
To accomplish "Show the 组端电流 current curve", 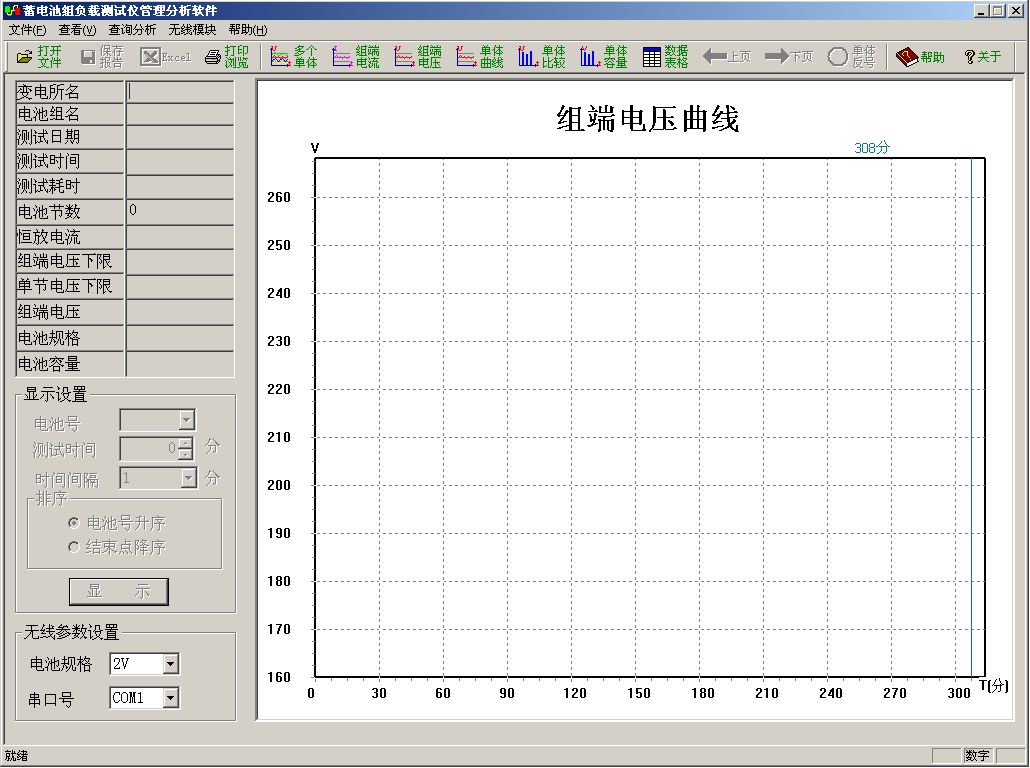I will [x=356, y=57].
